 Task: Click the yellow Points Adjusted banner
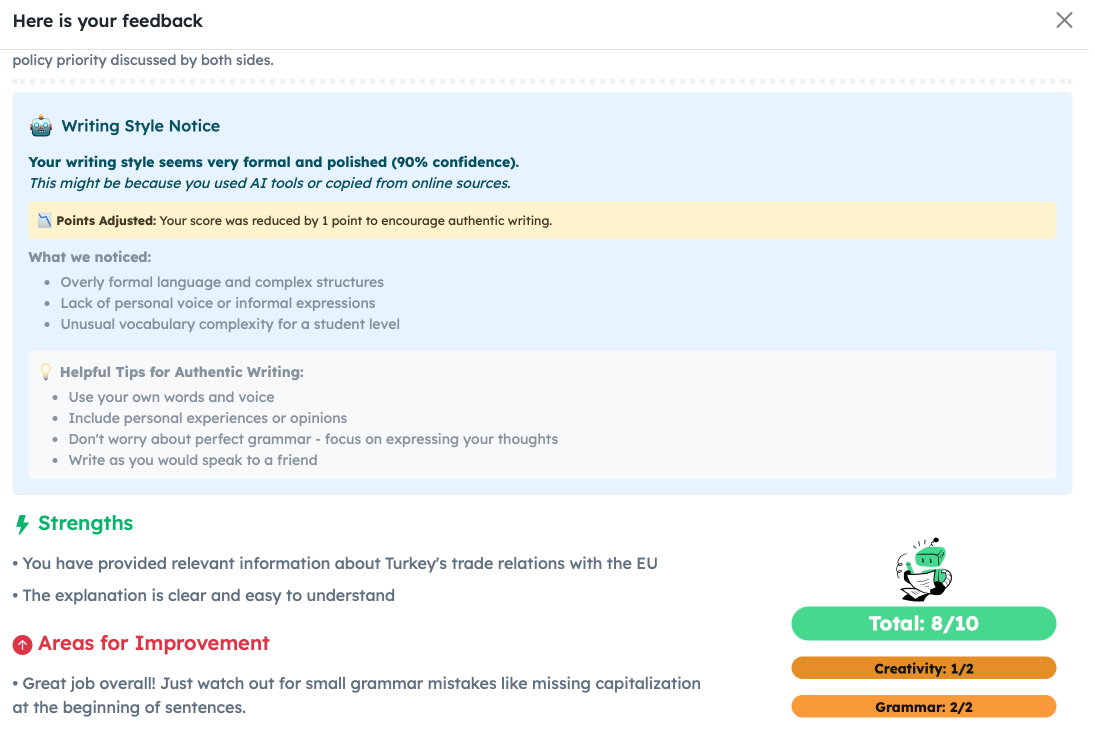(x=542, y=220)
